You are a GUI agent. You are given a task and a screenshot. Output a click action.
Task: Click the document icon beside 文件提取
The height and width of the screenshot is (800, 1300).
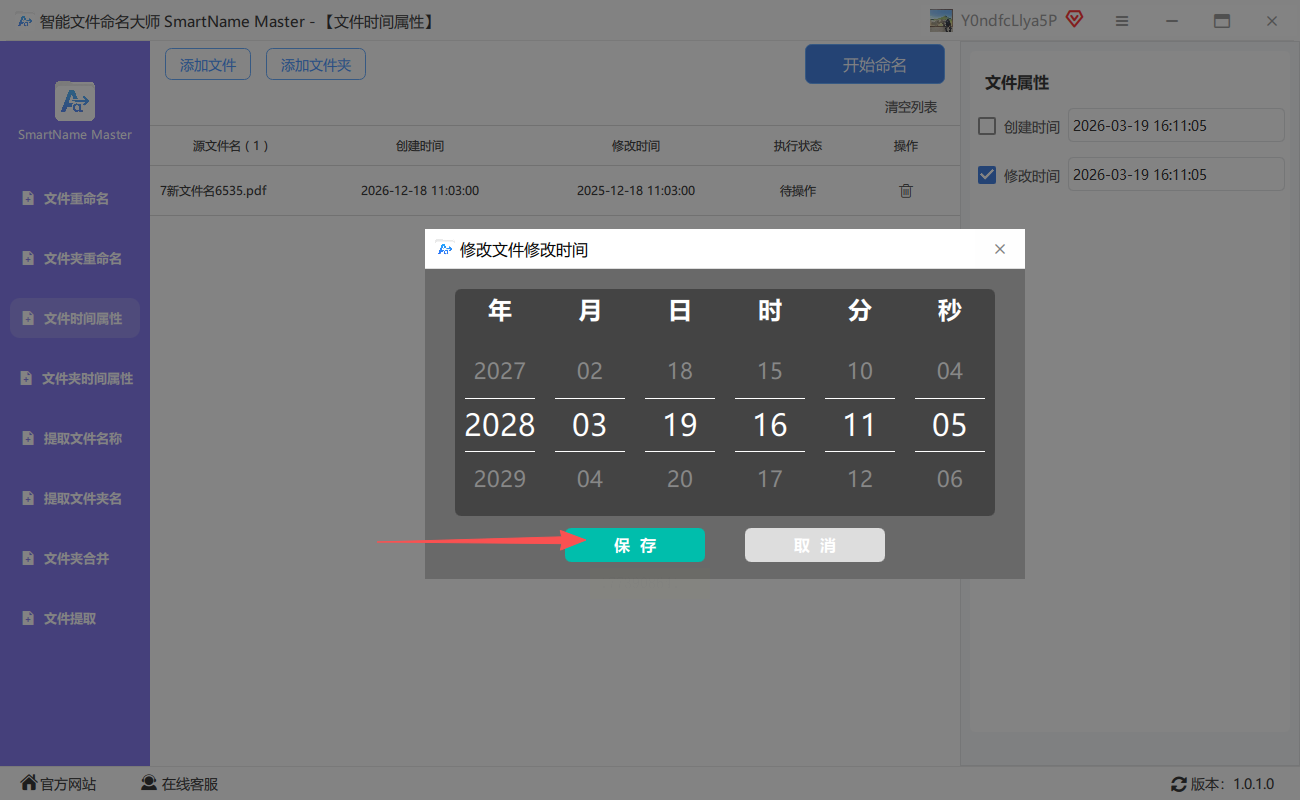(x=28, y=618)
